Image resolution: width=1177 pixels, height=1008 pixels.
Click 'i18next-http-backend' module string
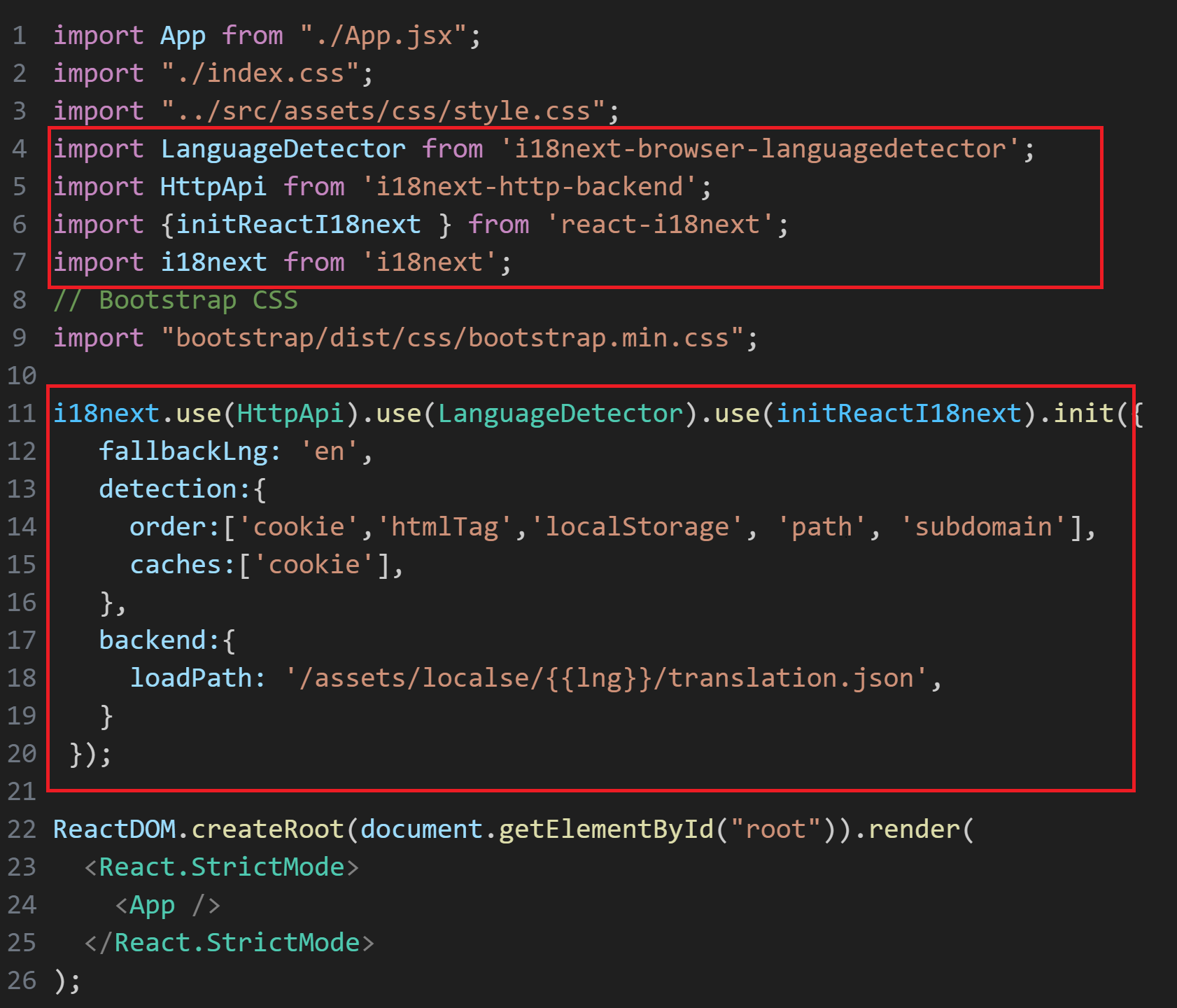click(528, 187)
